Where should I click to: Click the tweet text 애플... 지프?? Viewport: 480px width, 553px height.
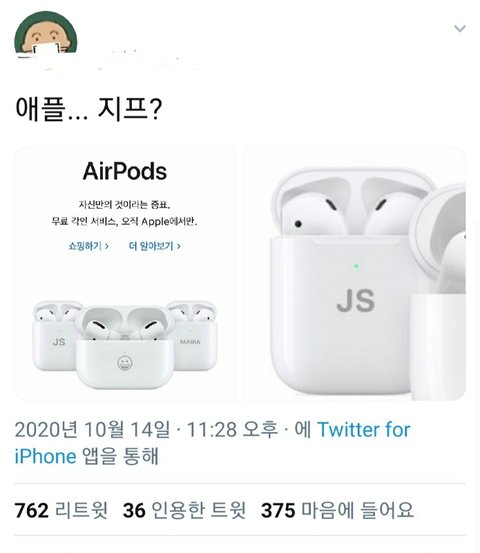click(x=89, y=109)
